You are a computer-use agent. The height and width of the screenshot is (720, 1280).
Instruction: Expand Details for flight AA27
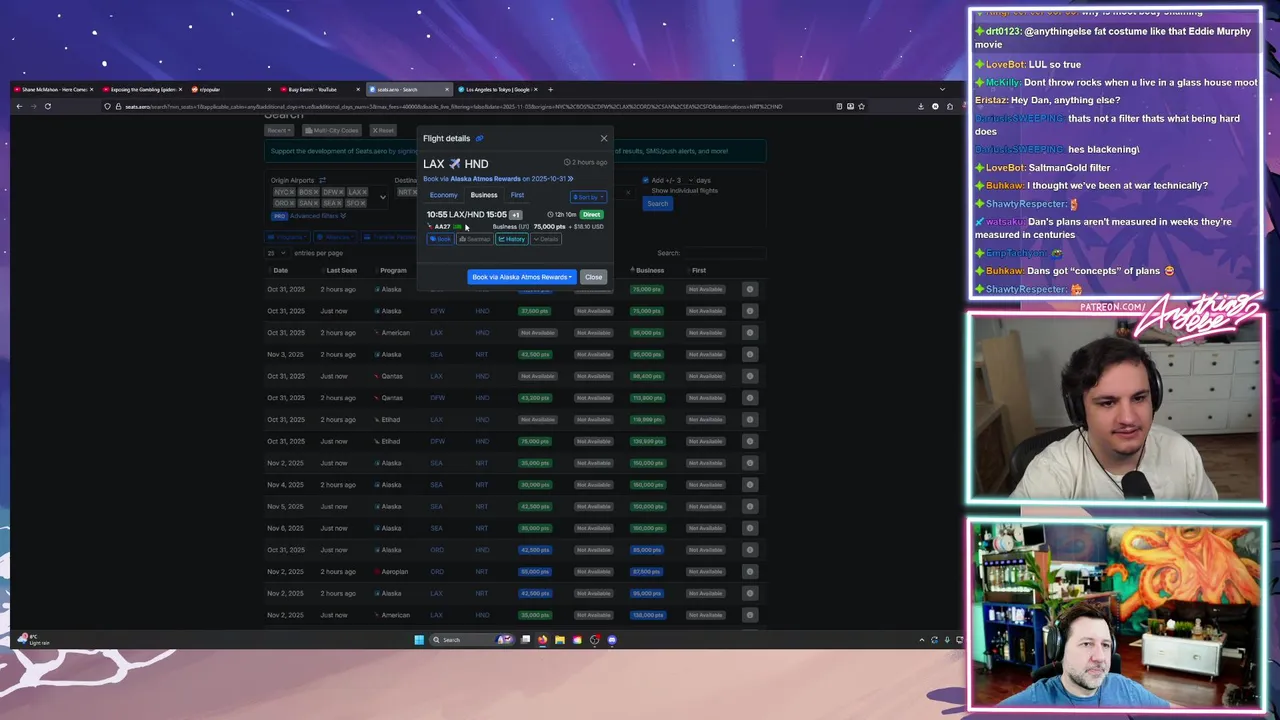point(546,239)
